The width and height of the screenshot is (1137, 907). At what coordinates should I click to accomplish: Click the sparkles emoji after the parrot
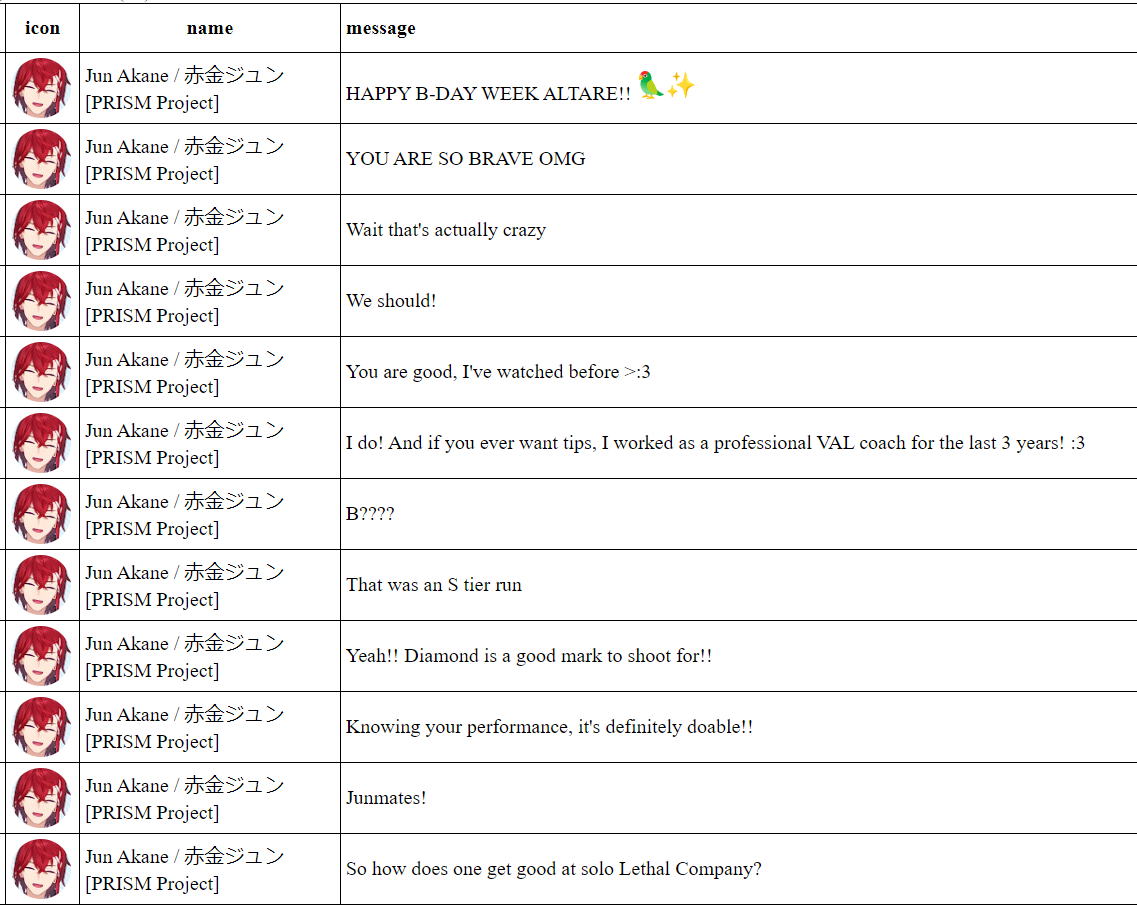[681, 85]
